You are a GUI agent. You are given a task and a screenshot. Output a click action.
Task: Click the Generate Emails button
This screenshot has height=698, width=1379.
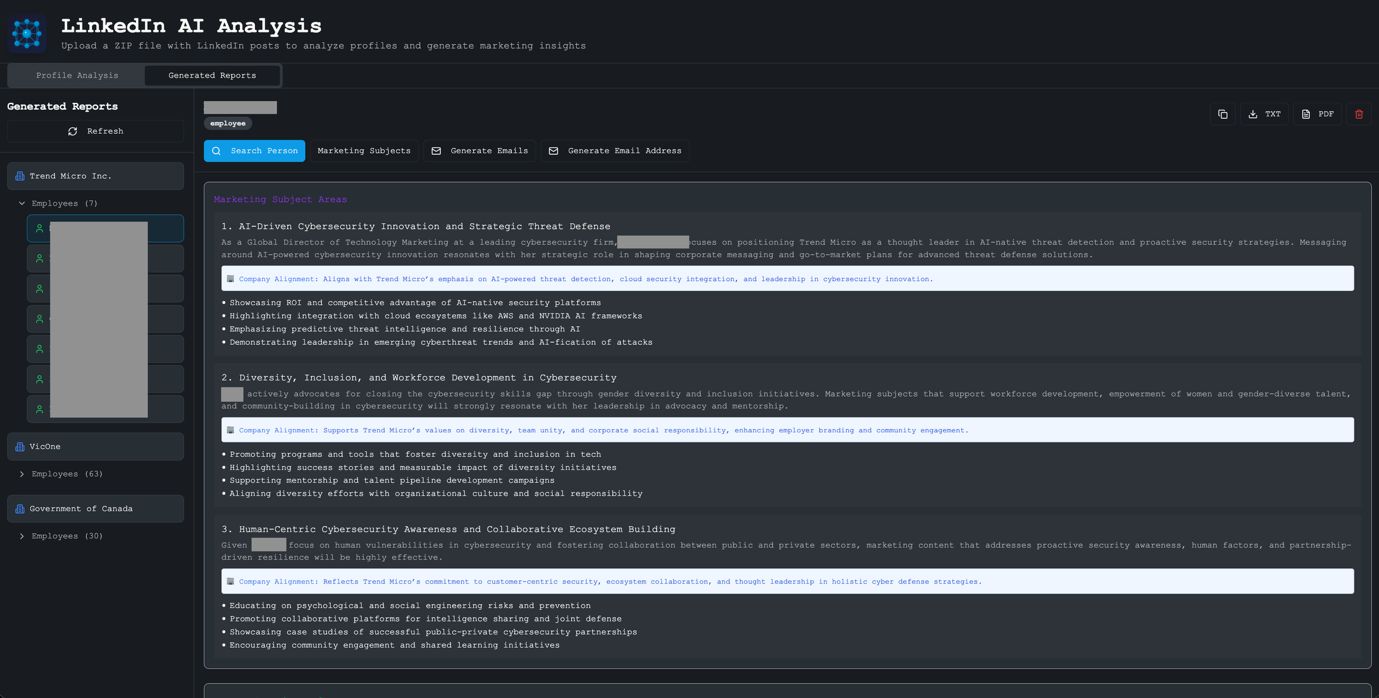pyautogui.click(x=479, y=151)
